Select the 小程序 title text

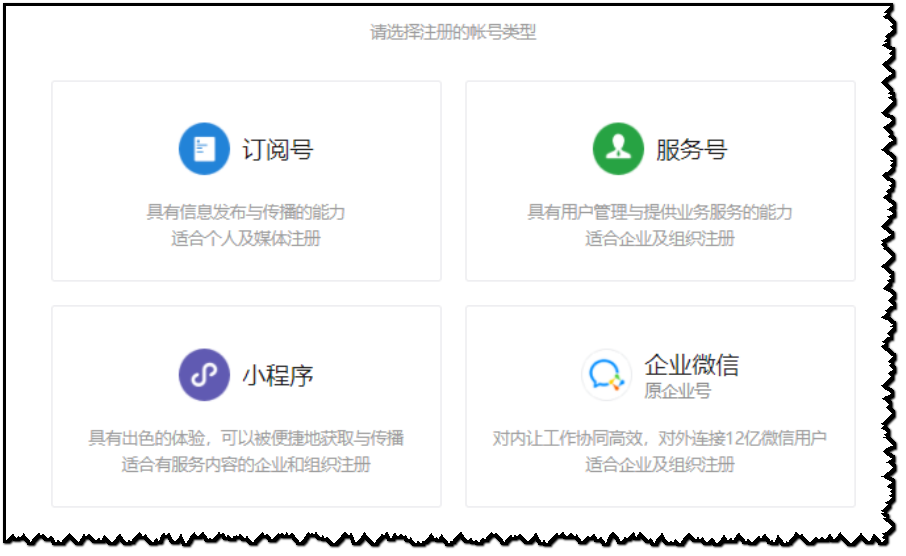pyautogui.click(x=278, y=376)
